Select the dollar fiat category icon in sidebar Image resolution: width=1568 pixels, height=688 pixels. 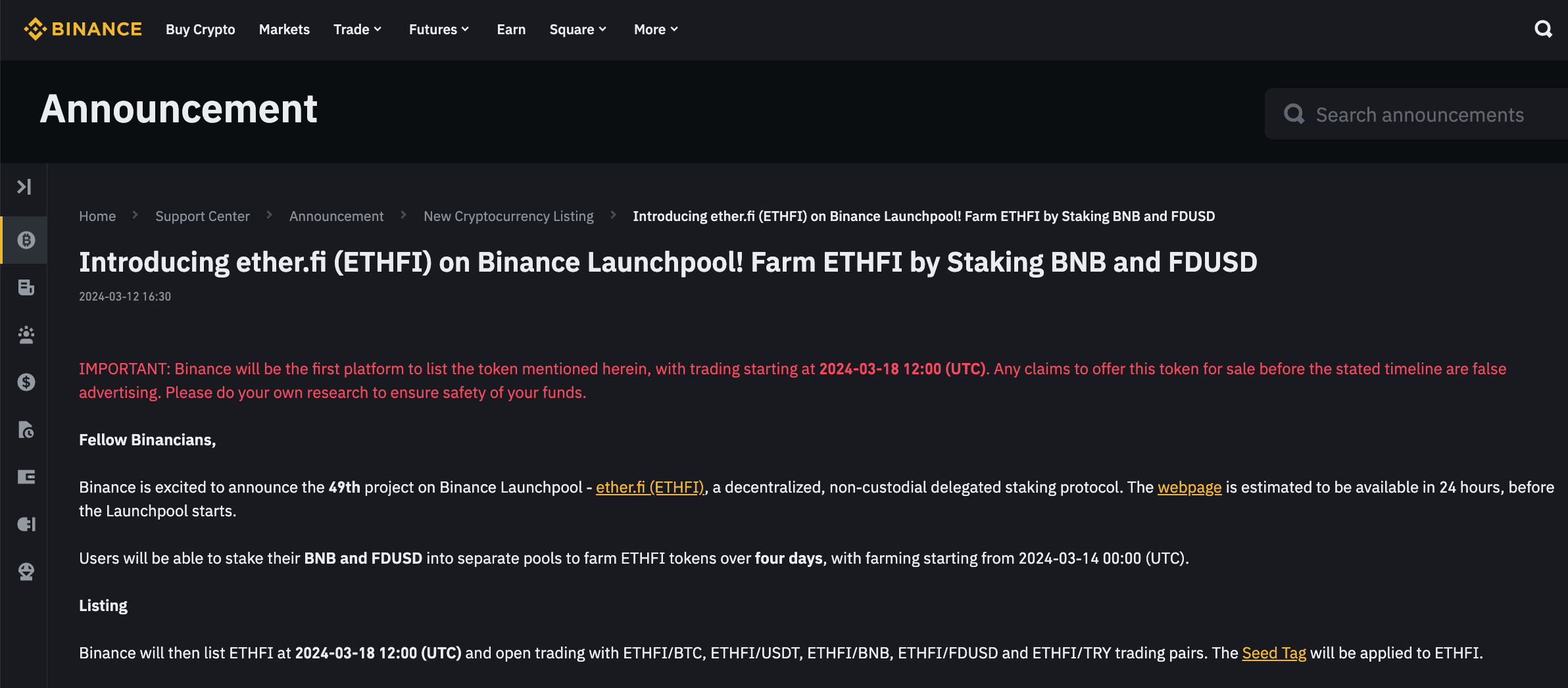pos(25,381)
